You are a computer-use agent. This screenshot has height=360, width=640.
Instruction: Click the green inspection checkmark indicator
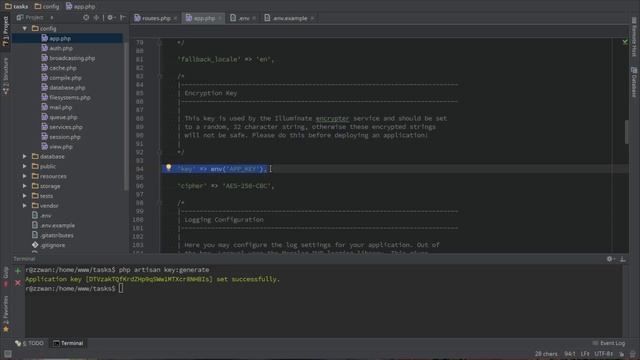[624, 42]
